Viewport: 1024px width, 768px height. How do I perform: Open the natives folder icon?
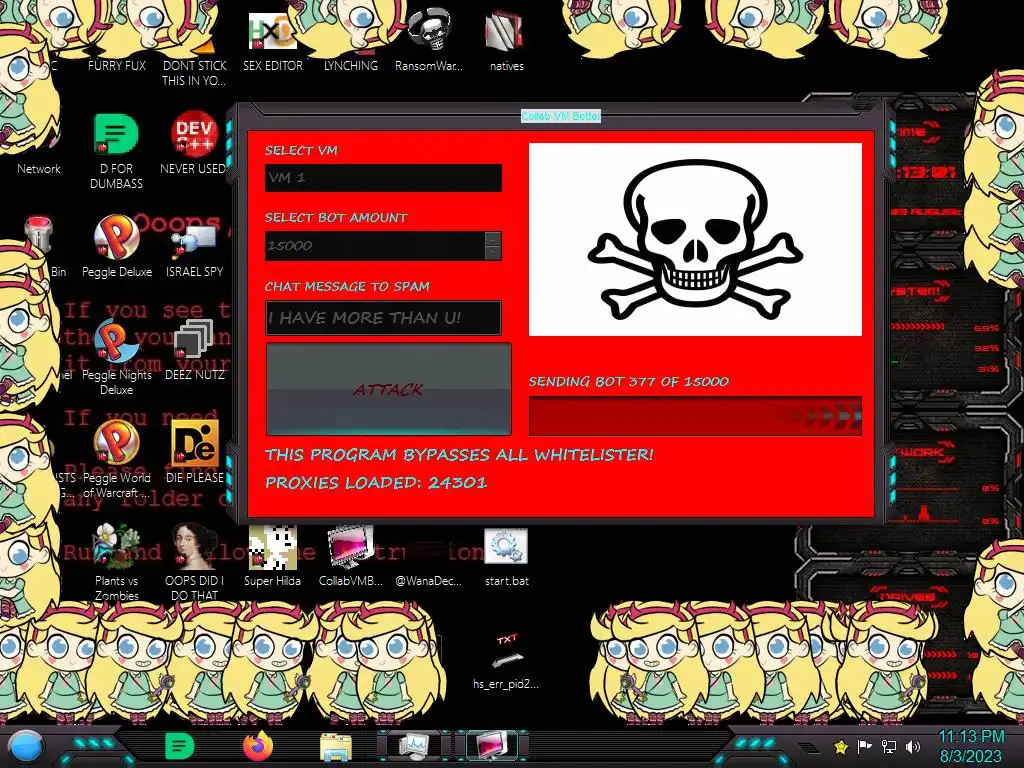(505, 31)
